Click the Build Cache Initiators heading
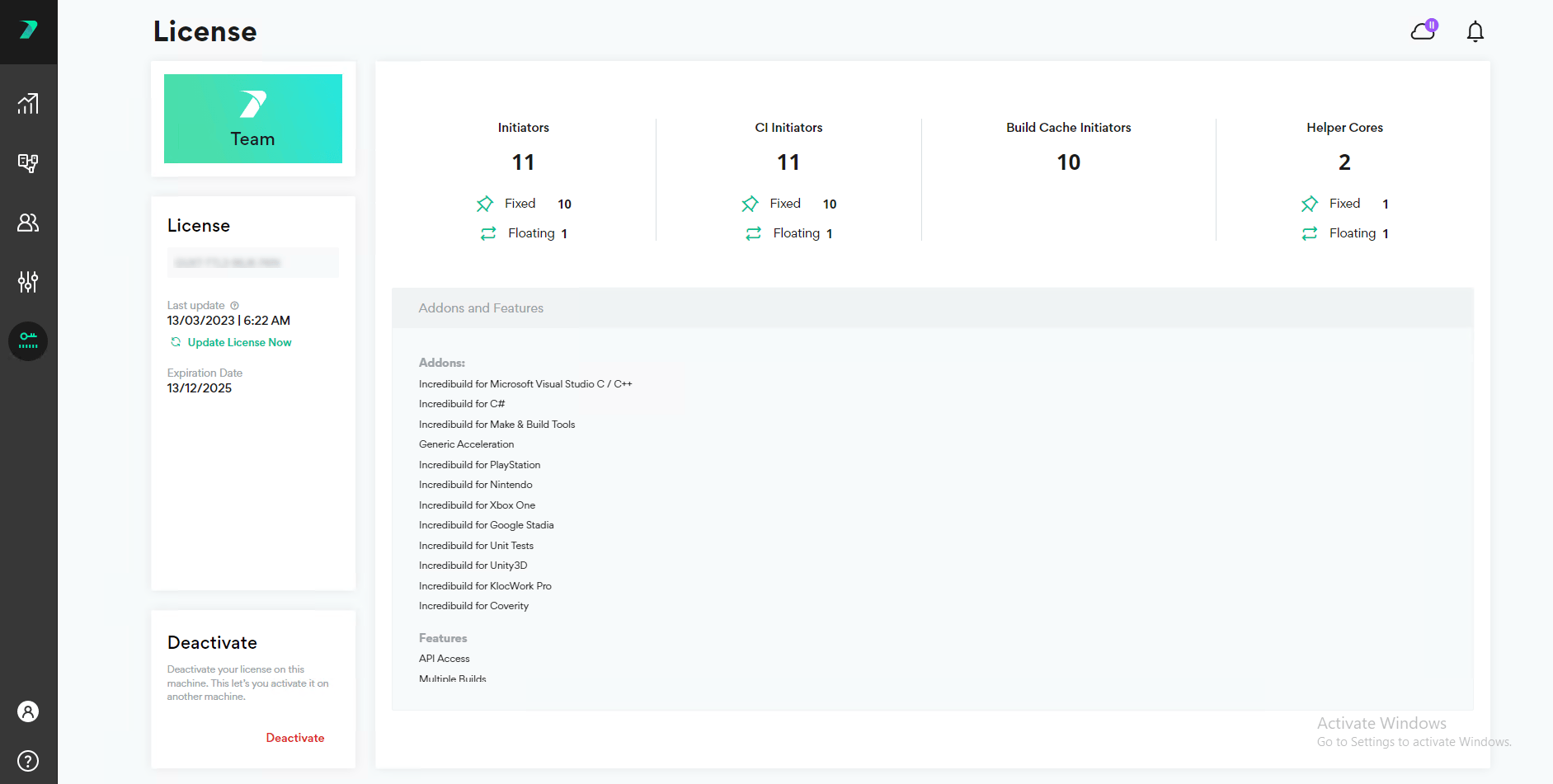This screenshot has height=784, width=1553. (1069, 128)
